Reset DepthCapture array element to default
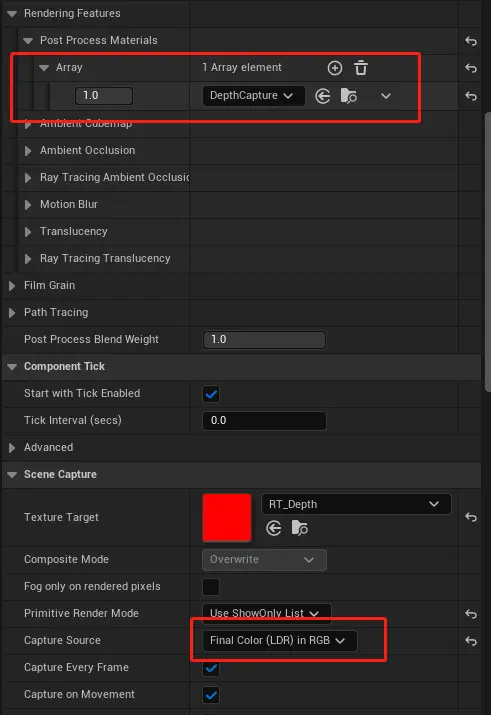Screen dimensions: 491x715 pos(471,96)
